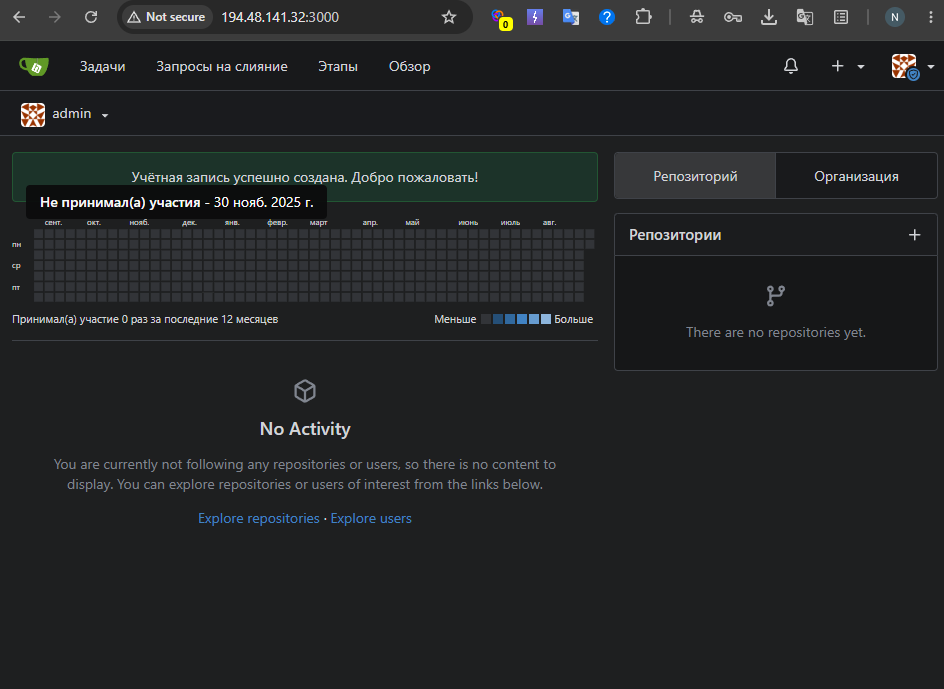Follow the Explore repositories link
Viewport: 944px width, 689px height.
click(x=259, y=519)
